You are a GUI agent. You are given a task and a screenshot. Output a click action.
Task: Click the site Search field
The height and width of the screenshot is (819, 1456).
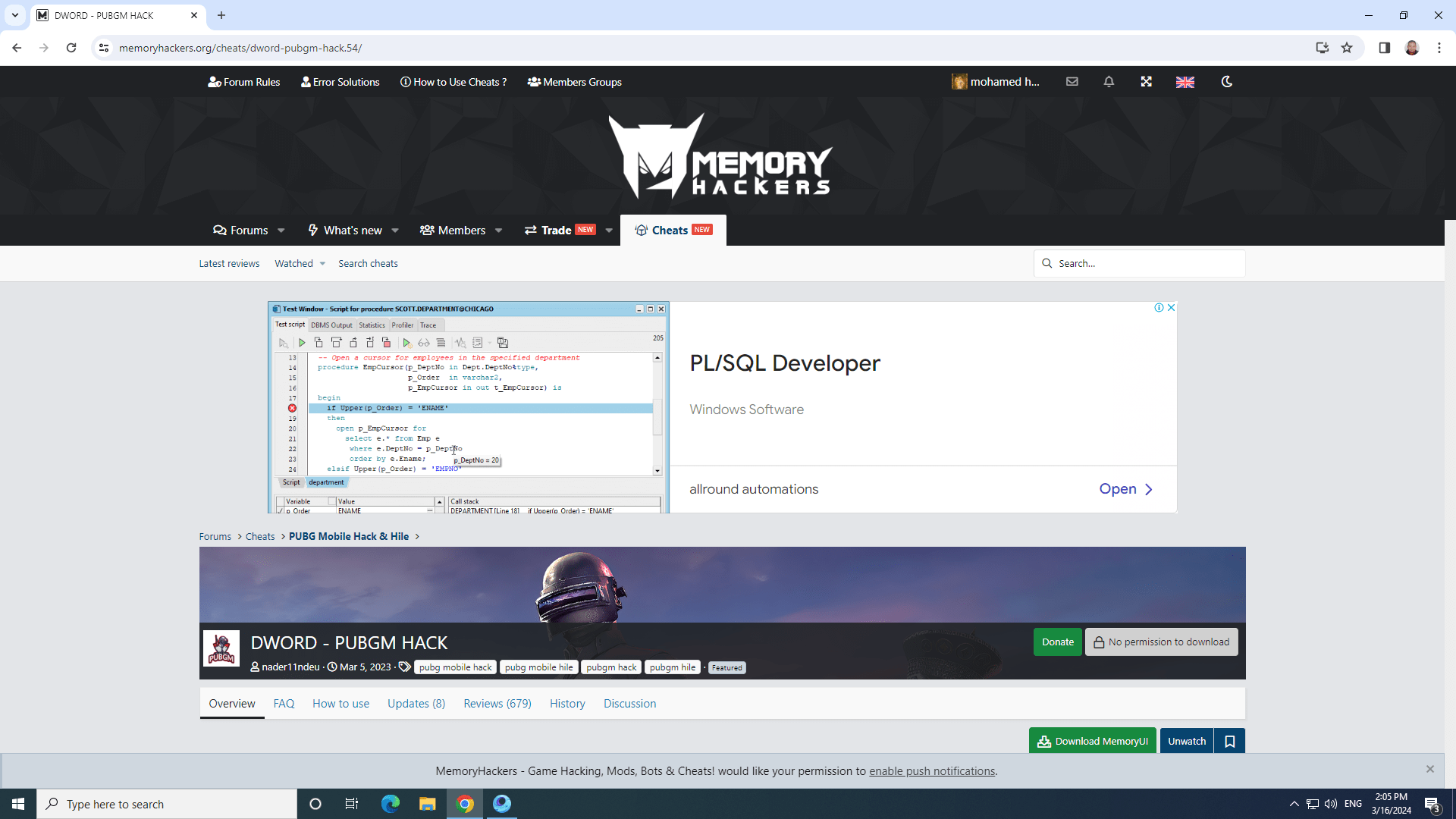[1140, 264]
